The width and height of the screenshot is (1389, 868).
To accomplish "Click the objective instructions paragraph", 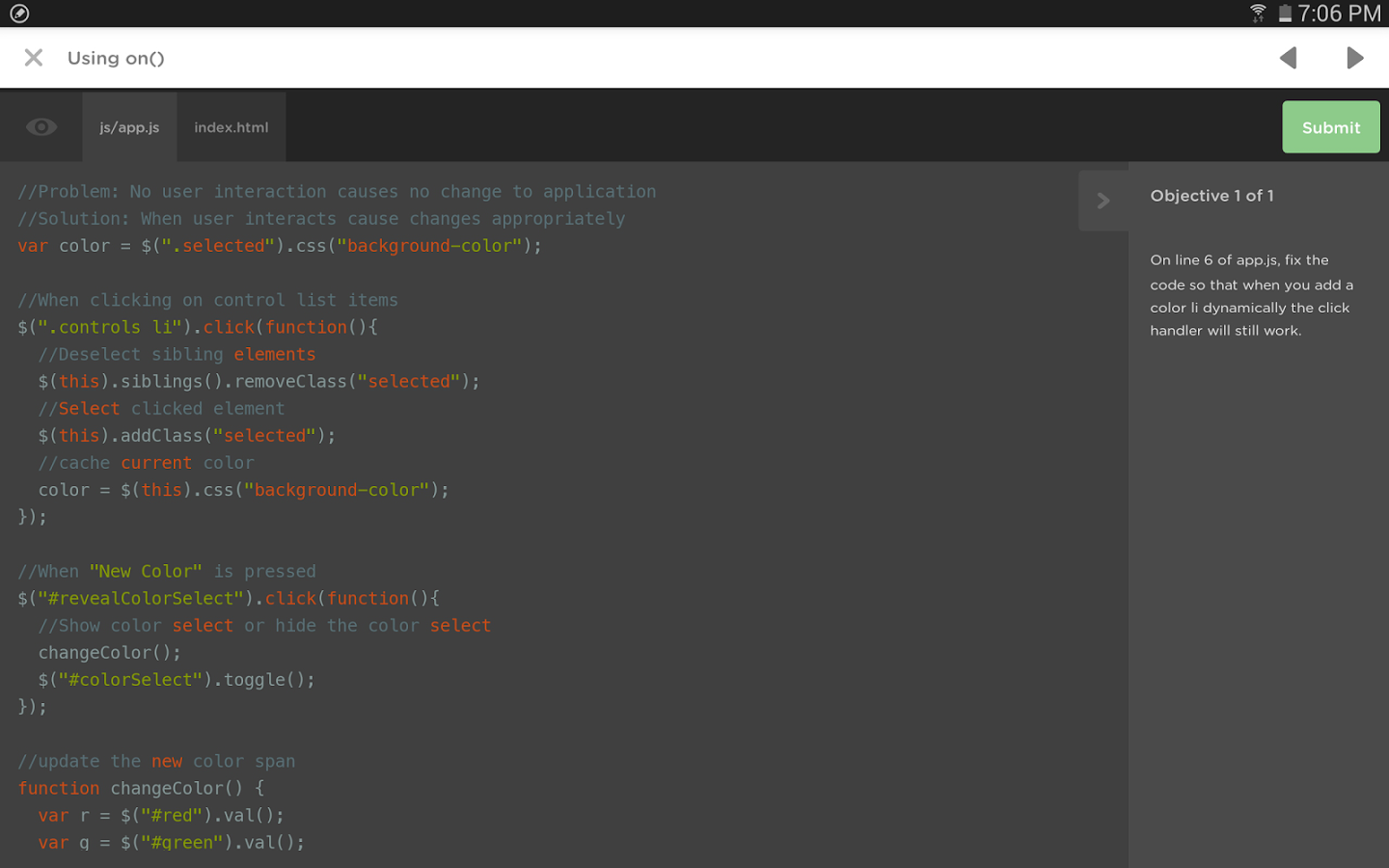I will click(x=1251, y=295).
